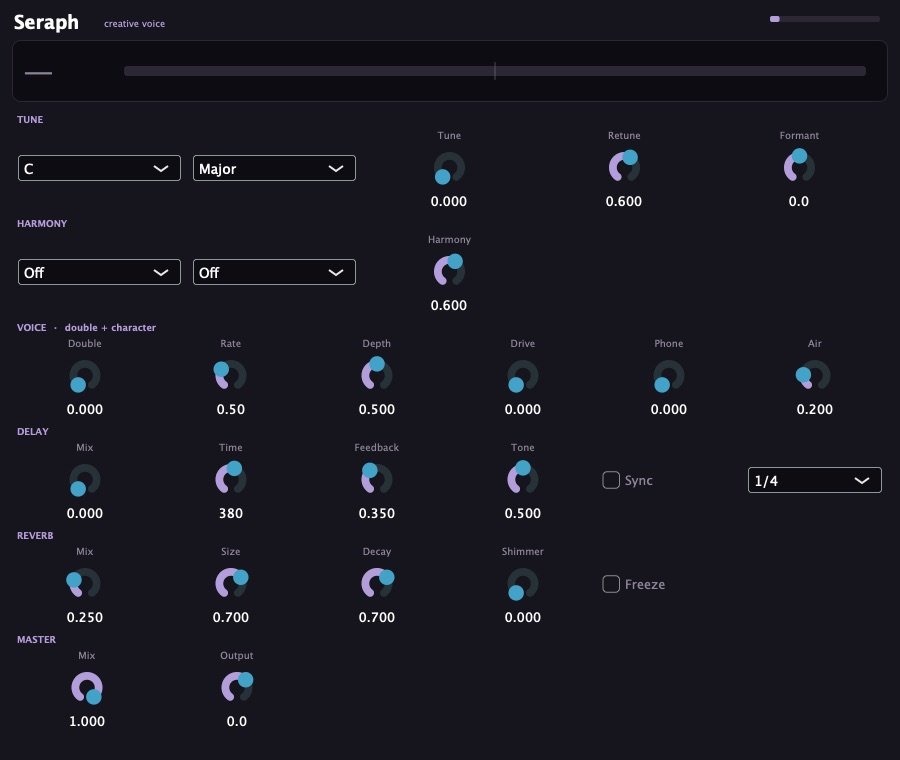Screen dimensions: 900x760
Task: Click the Delay Time value 380
Action: [231, 513]
